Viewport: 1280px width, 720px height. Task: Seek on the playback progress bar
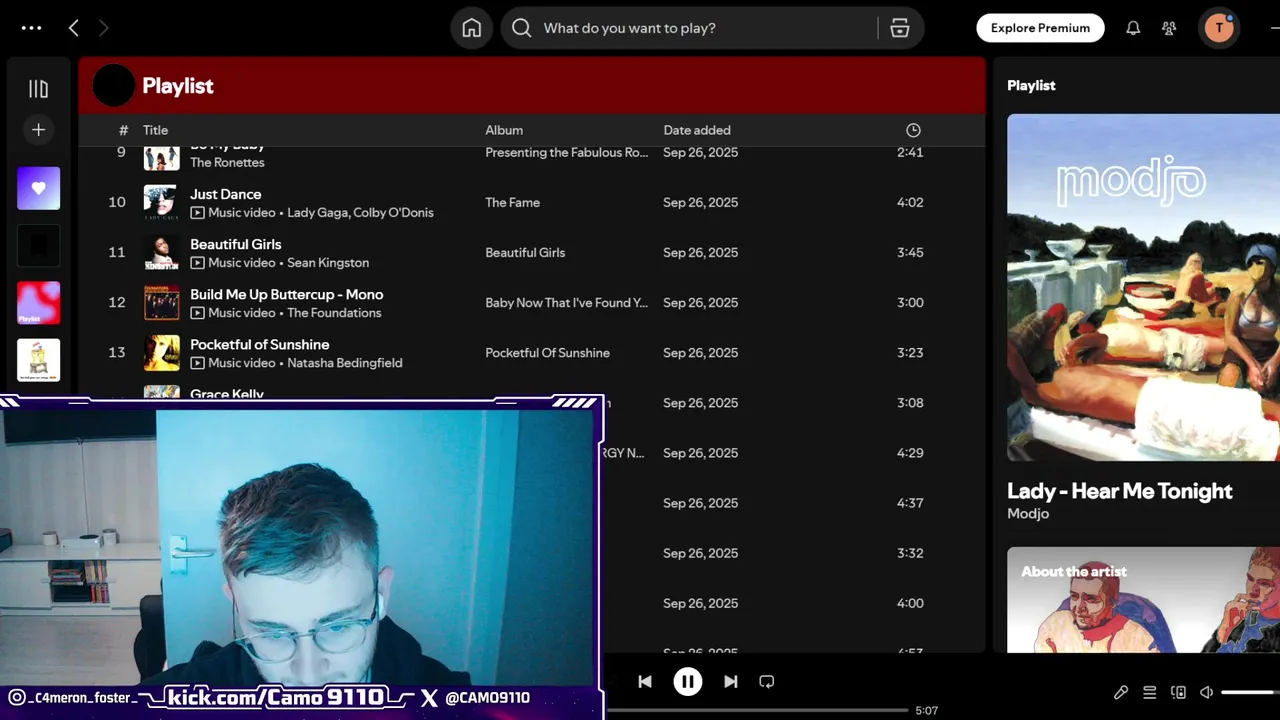(x=757, y=711)
